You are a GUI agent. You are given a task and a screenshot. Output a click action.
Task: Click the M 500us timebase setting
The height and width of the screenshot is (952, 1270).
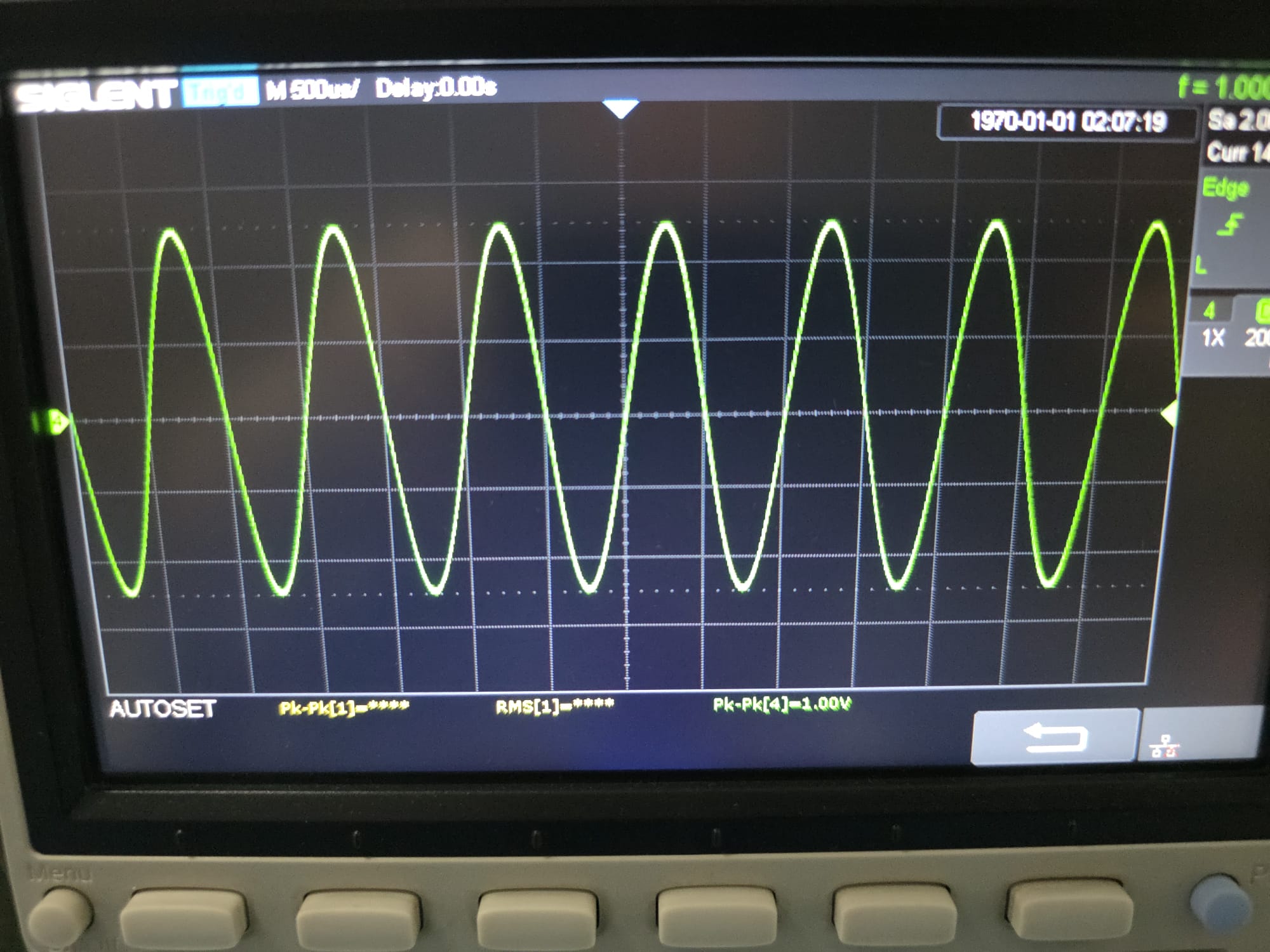pyautogui.click(x=312, y=90)
